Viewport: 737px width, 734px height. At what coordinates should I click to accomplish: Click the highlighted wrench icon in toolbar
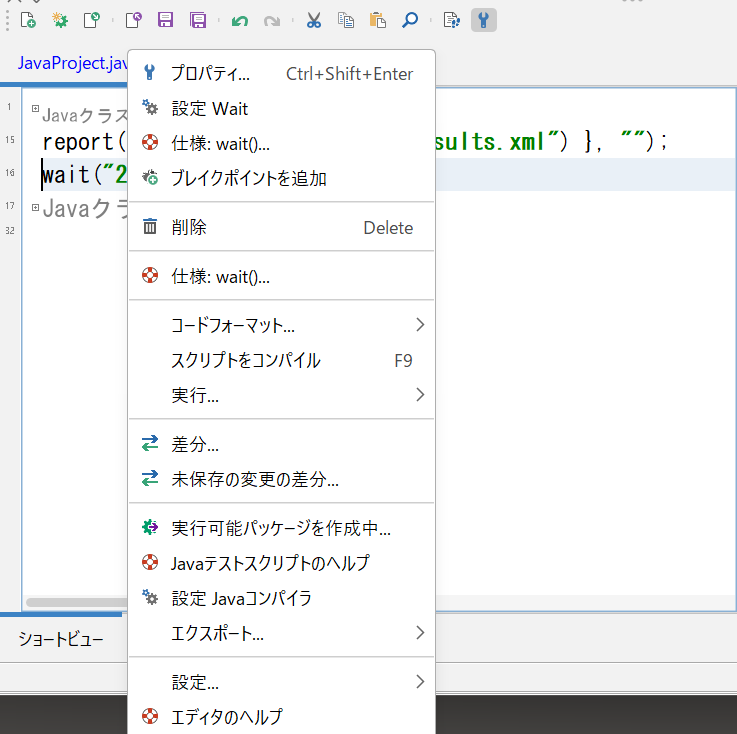[x=484, y=20]
